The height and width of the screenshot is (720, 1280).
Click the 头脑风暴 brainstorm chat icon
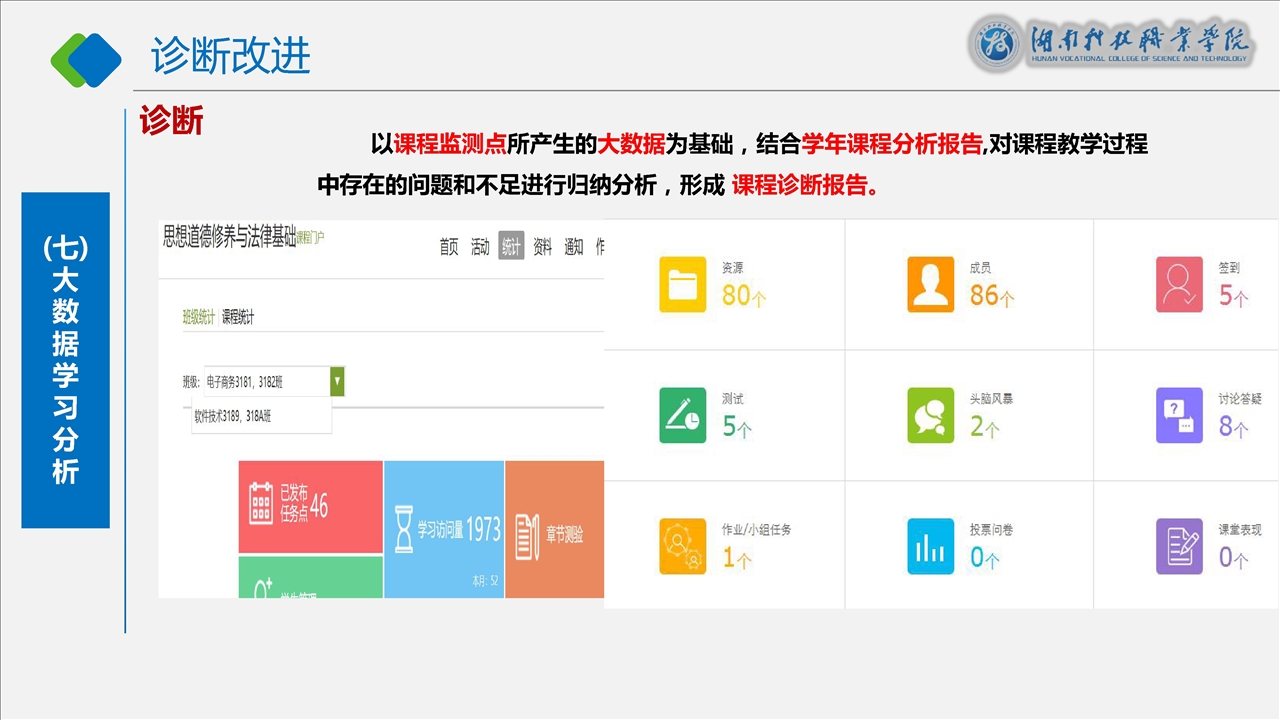click(930, 415)
